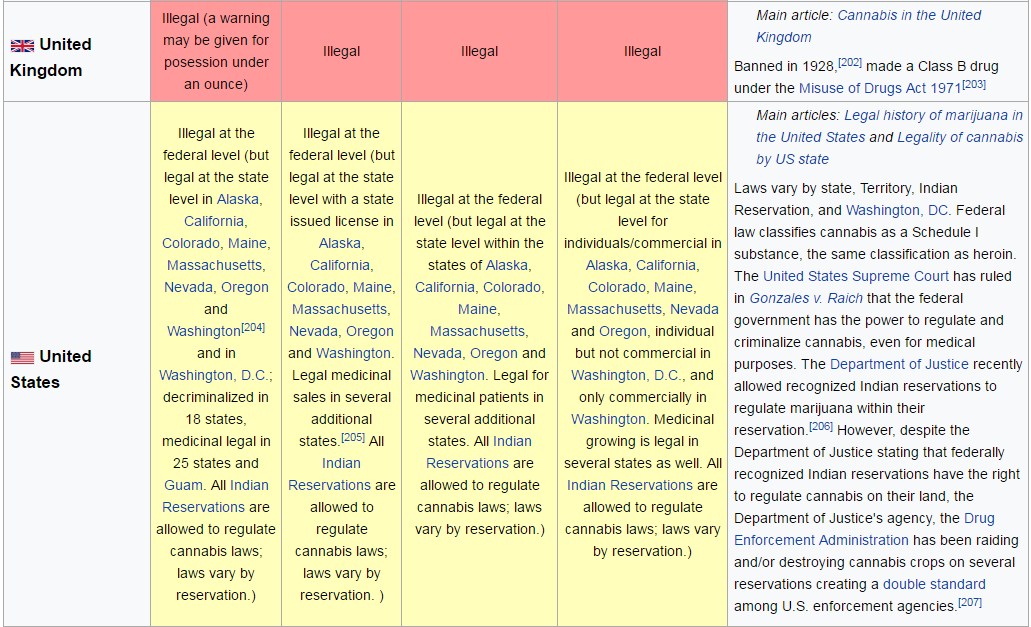1031x627 pixels.
Task: Click the United Kingdom flag icon
Action: 22,45
